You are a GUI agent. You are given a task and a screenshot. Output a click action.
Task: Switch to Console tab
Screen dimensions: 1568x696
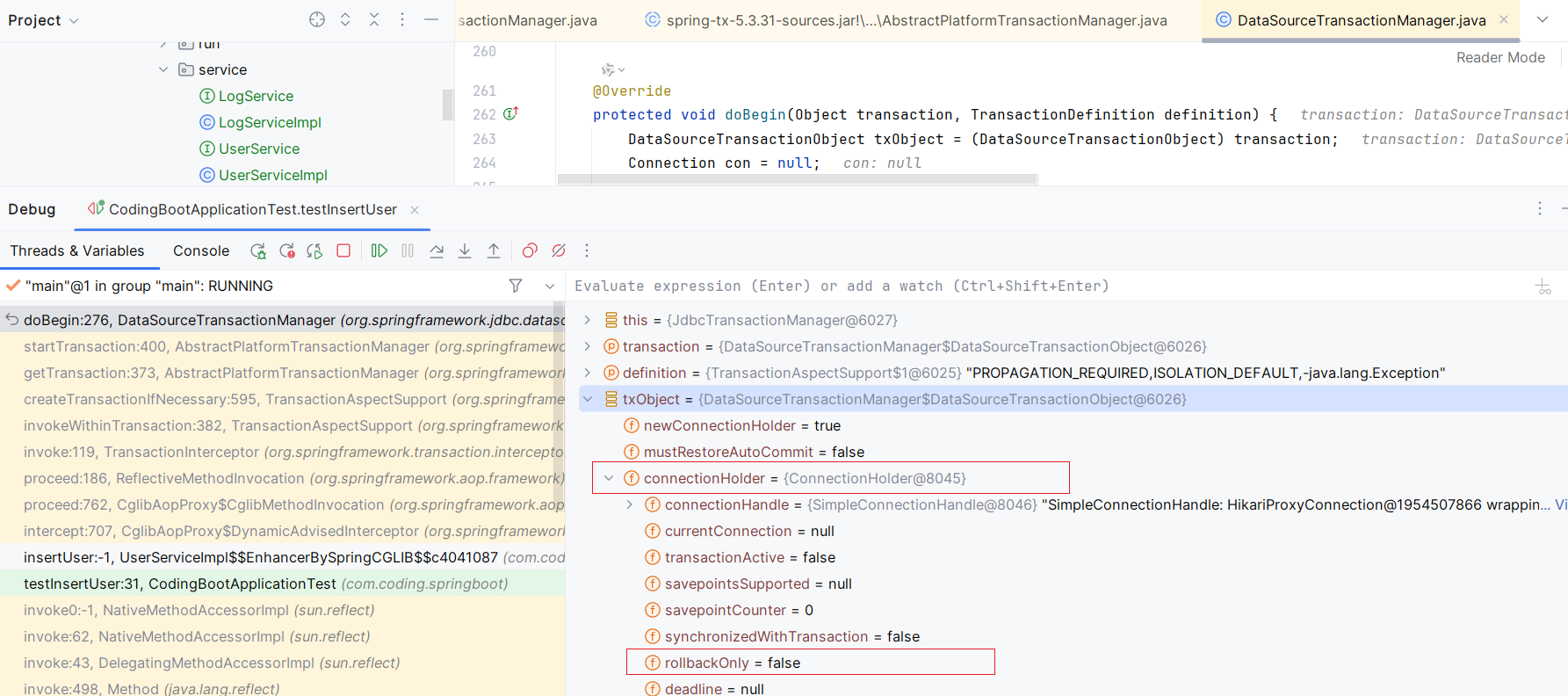click(201, 250)
